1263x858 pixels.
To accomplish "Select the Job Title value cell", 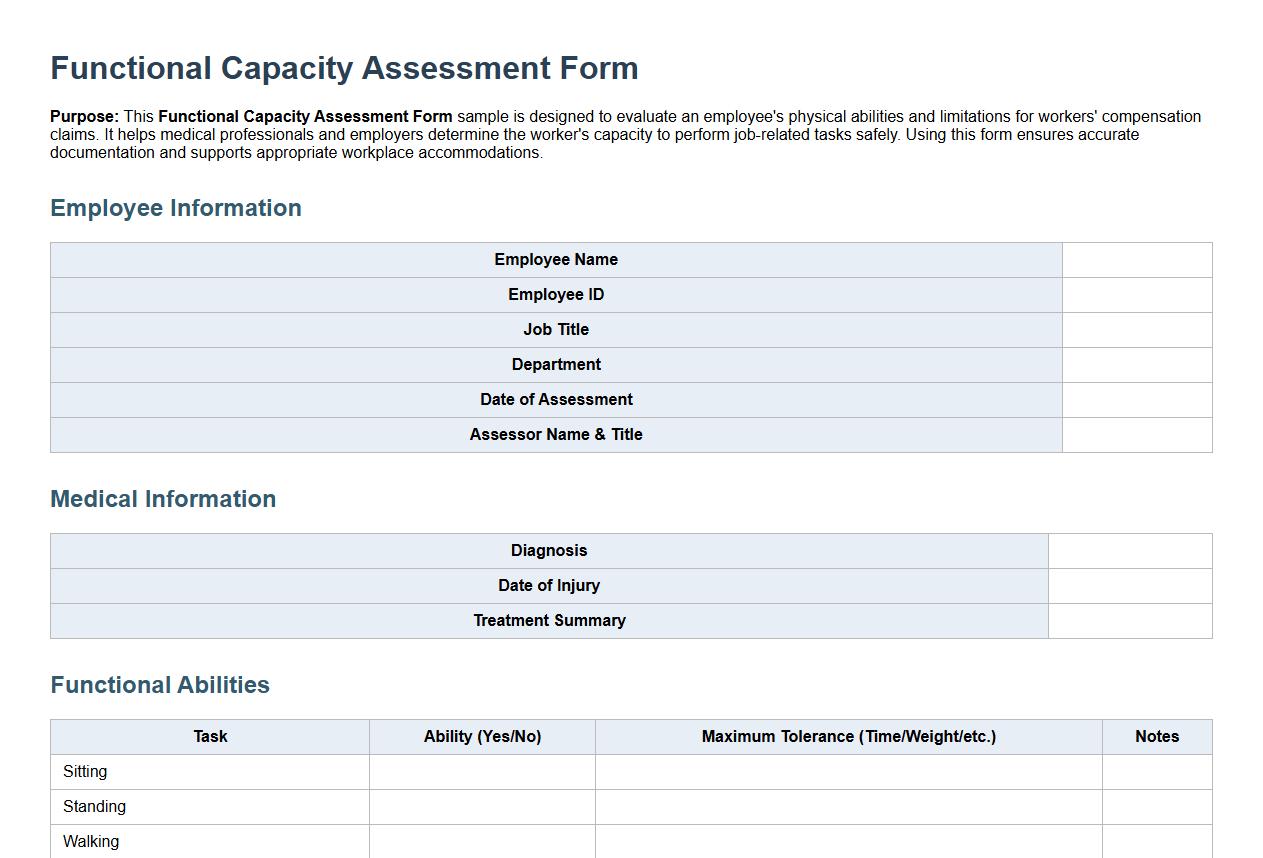I will point(1135,329).
